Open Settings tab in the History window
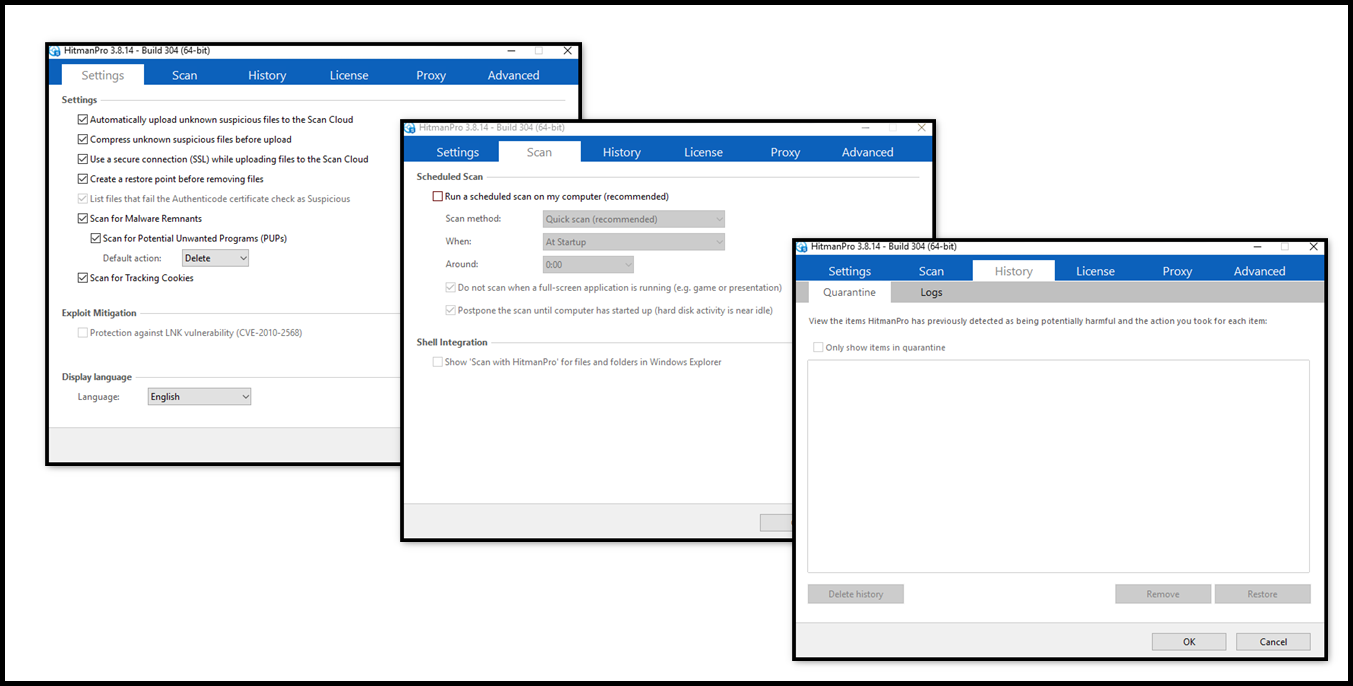This screenshot has width=1353, height=686. [850, 271]
